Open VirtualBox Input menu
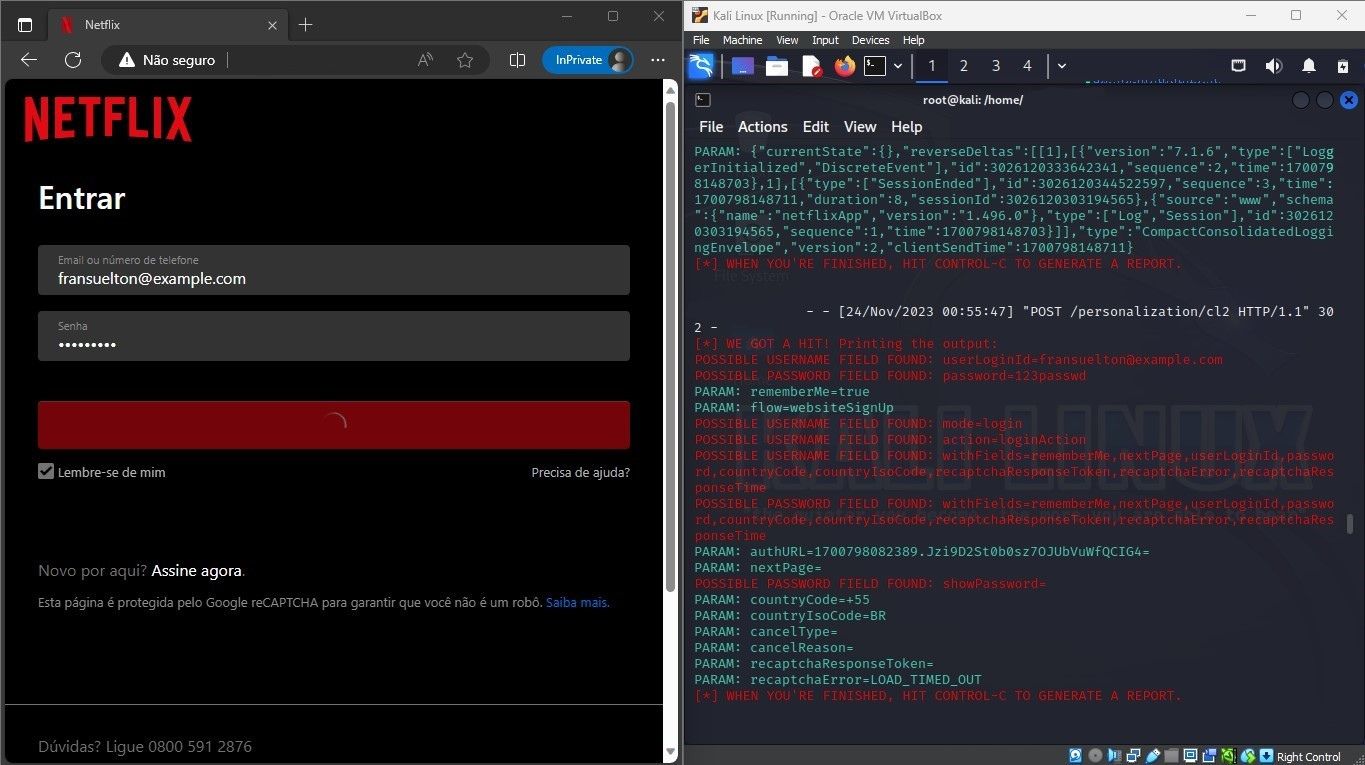Viewport: 1365px width, 765px height. point(825,40)
